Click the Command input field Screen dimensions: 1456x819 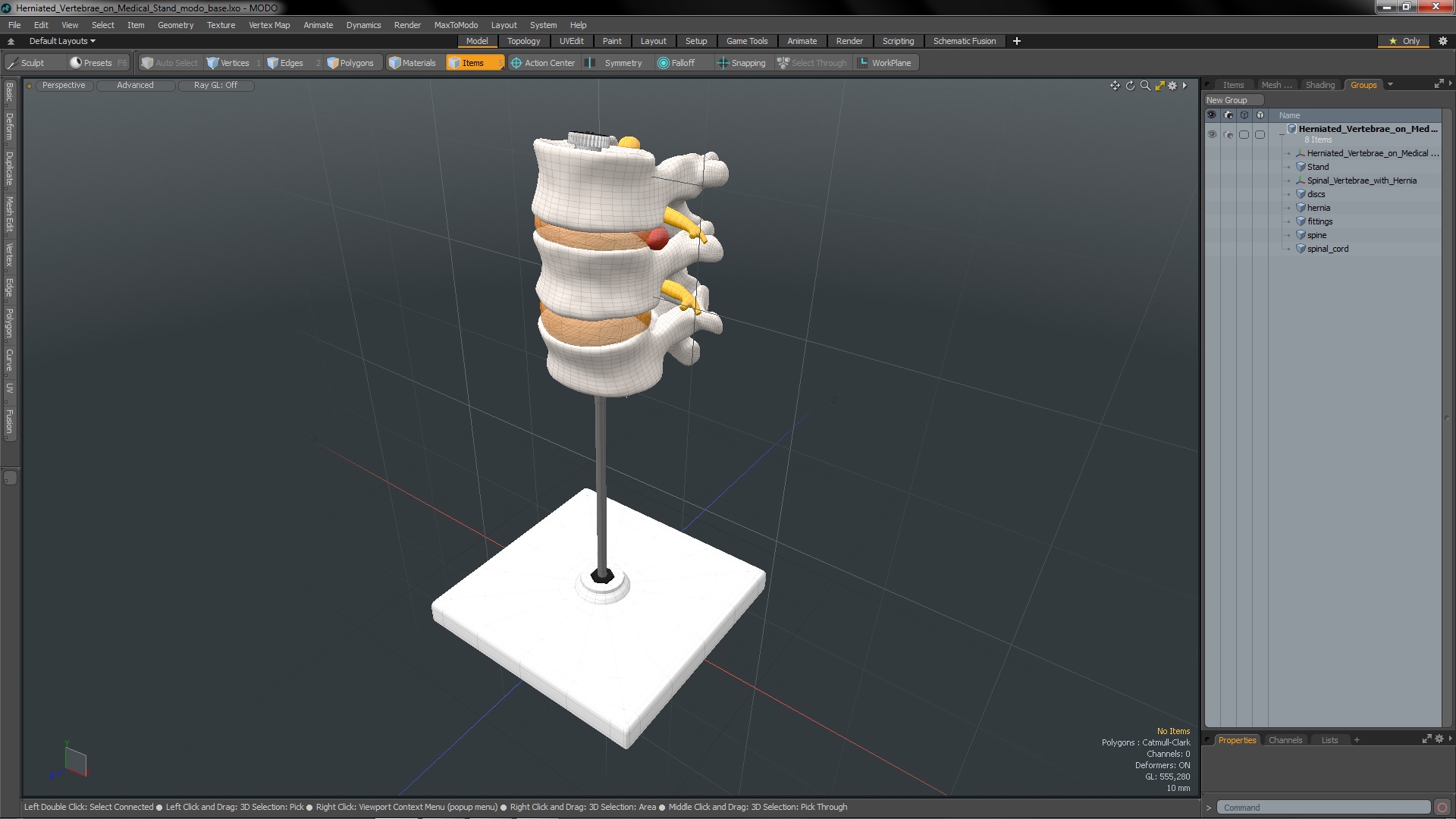point(1323,808)
